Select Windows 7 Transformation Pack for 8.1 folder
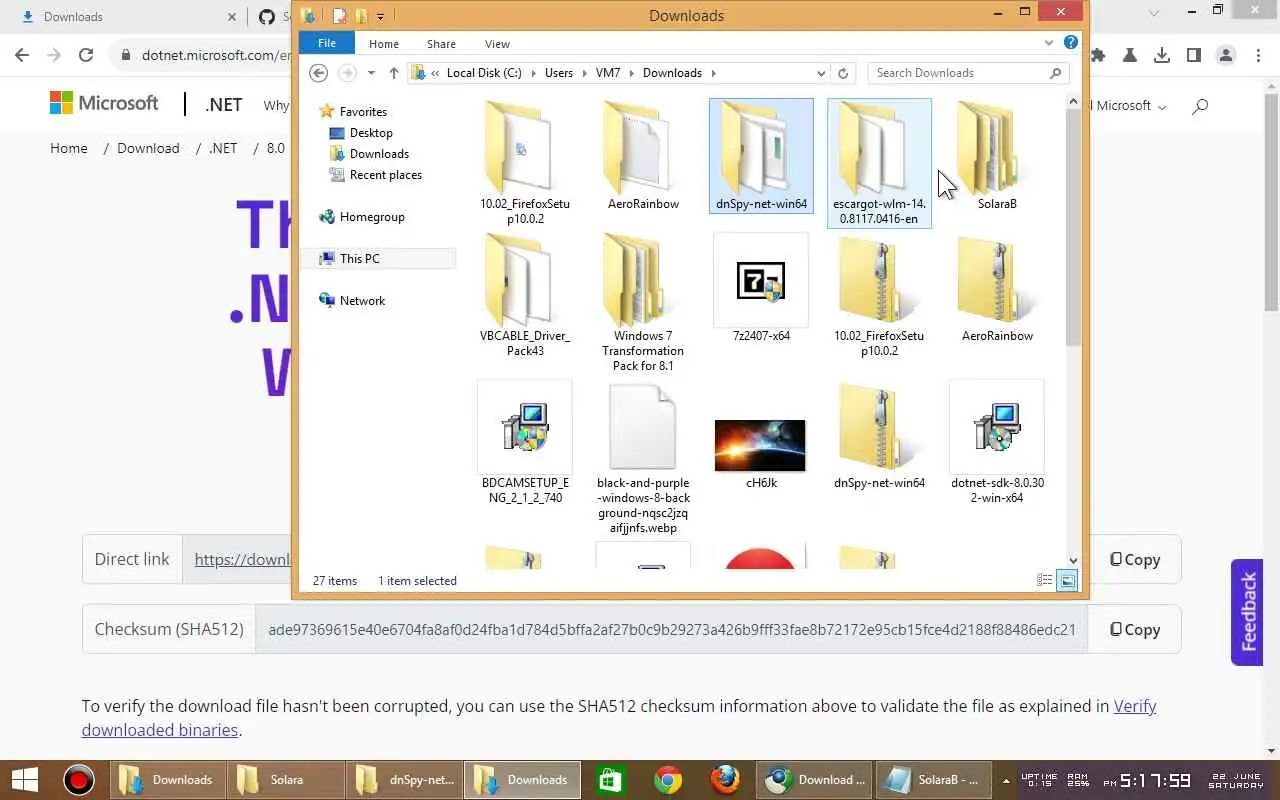The height and width of the screenshot is (800, 1280). coord(643,303)
